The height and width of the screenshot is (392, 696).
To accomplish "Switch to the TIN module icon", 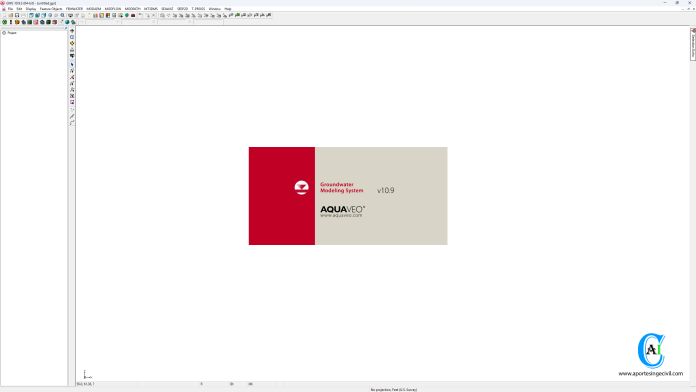I will (x=4, y=22).
